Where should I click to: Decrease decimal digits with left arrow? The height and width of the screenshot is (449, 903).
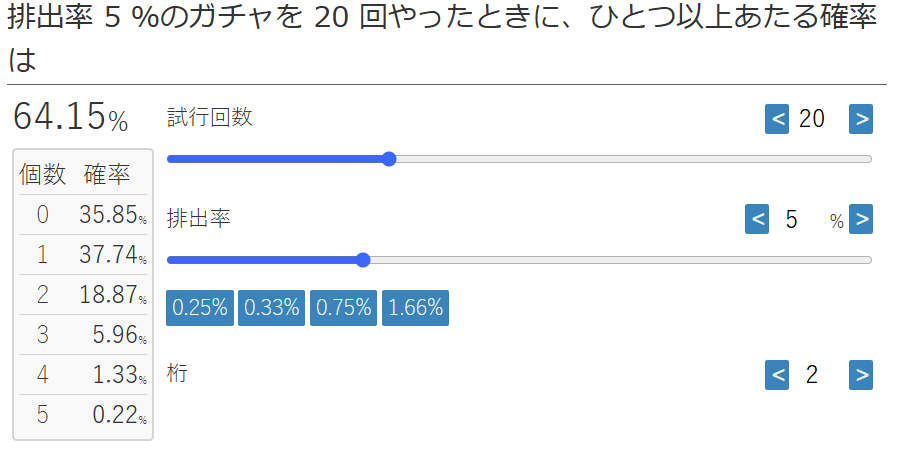point(776,375)
